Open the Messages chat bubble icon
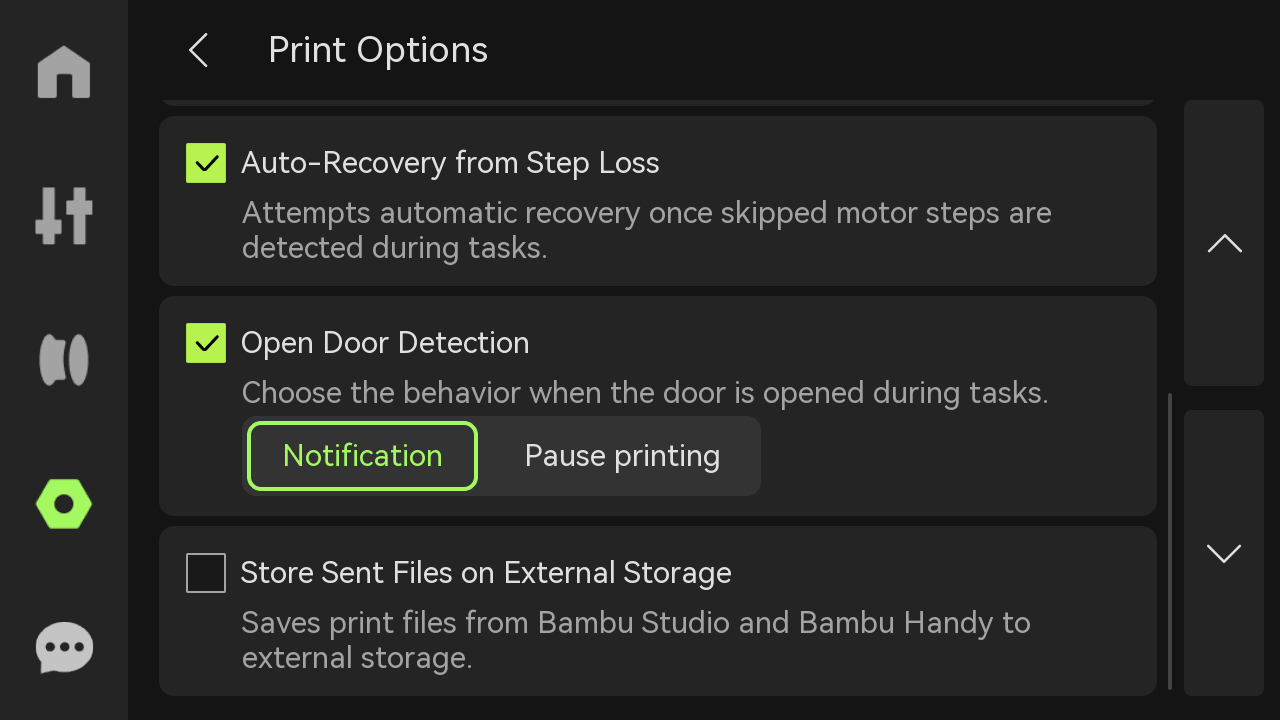This screenshot has width=1280, height=720. click(64, 648)
